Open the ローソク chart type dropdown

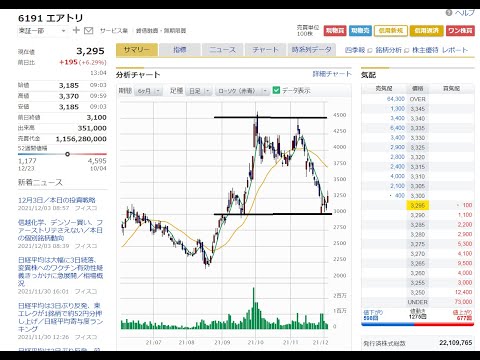pyautogui.click(x=242, y=91)
